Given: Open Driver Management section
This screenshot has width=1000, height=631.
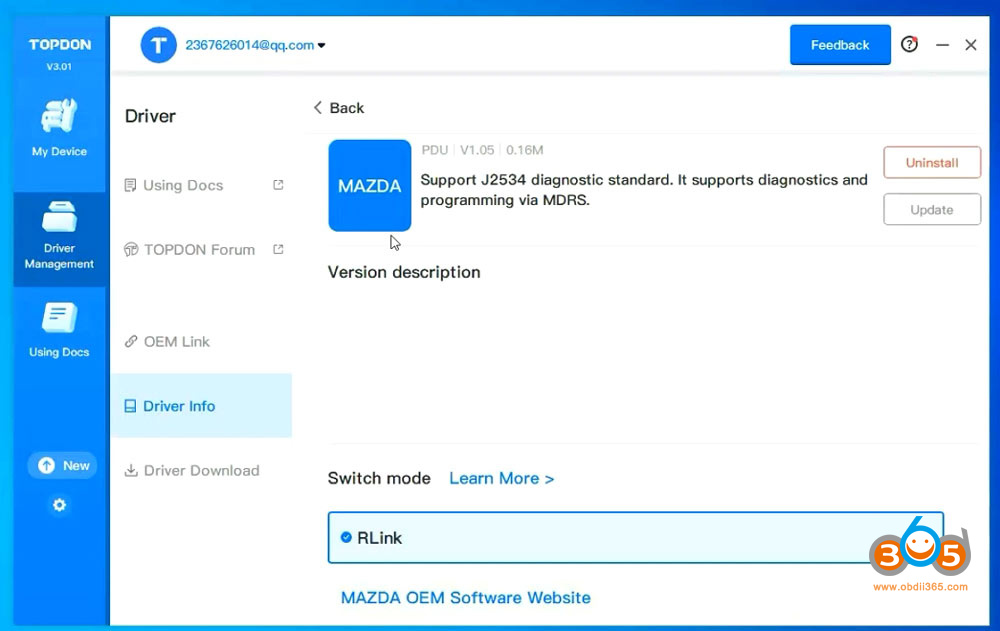Looking at the screenshot, I should (x=60, y=238).
